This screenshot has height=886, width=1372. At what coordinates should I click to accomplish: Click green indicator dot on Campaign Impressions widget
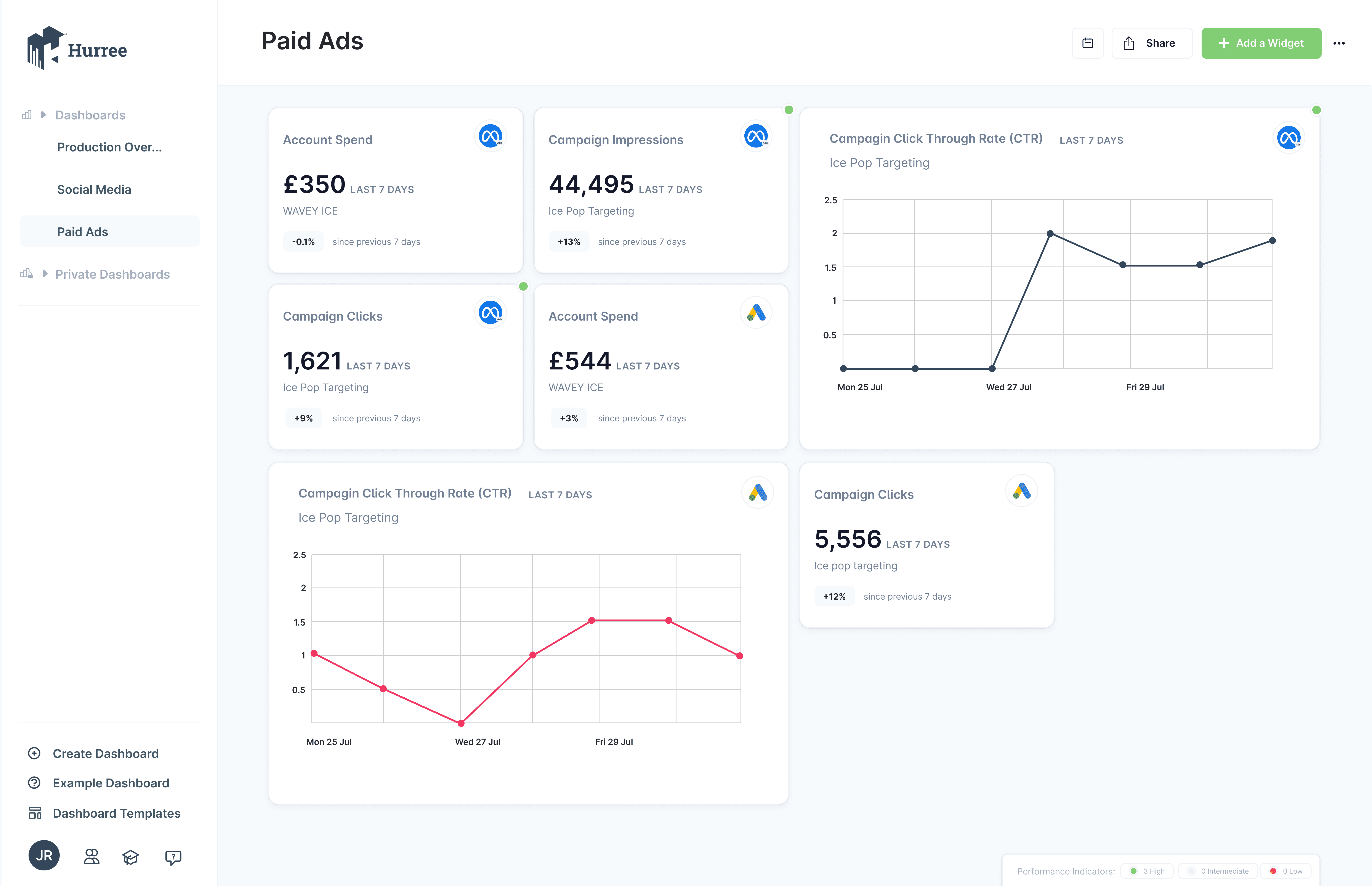tap(789, 110)
